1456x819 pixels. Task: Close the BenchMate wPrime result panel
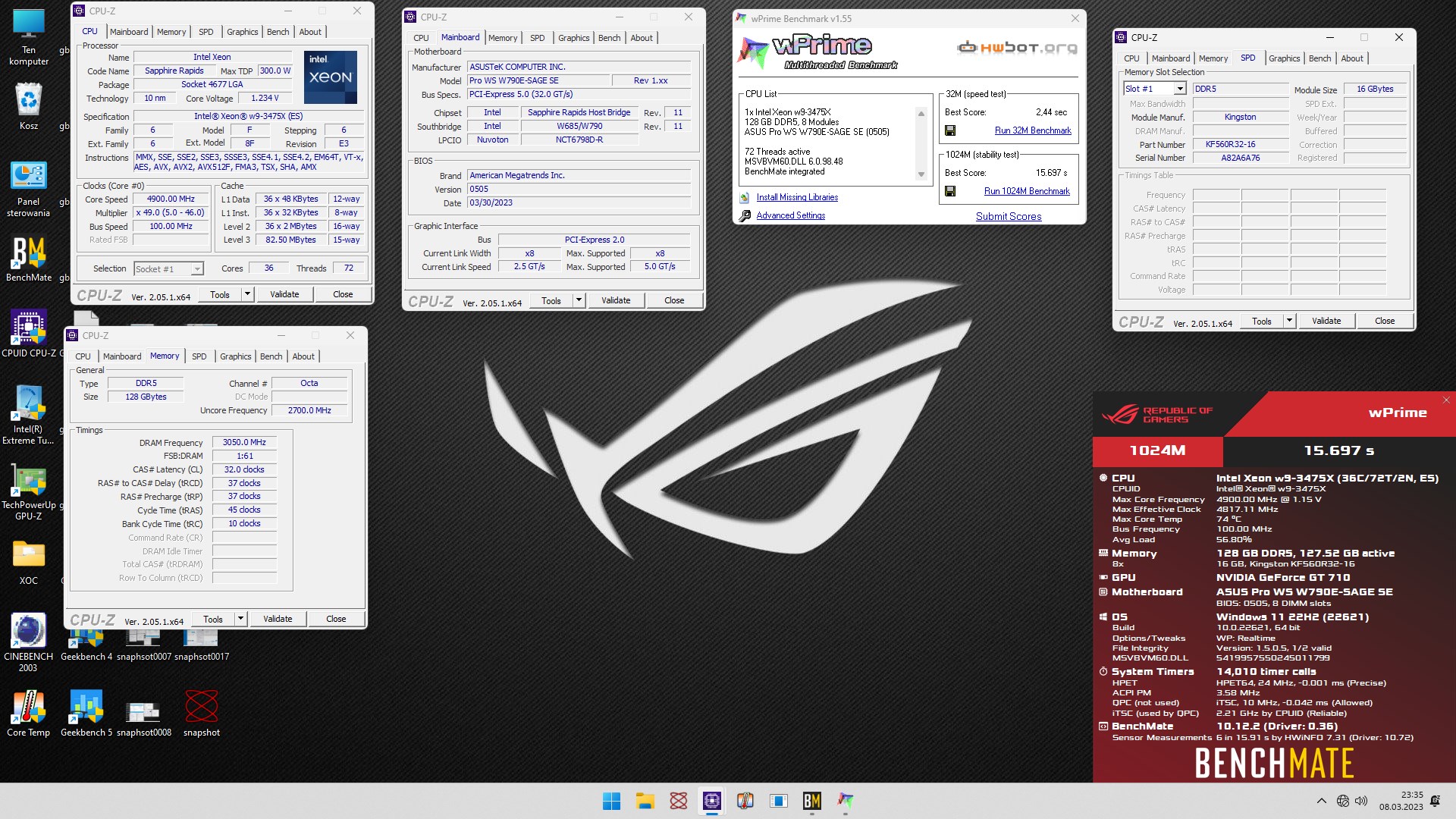(x=1446, y=400)
